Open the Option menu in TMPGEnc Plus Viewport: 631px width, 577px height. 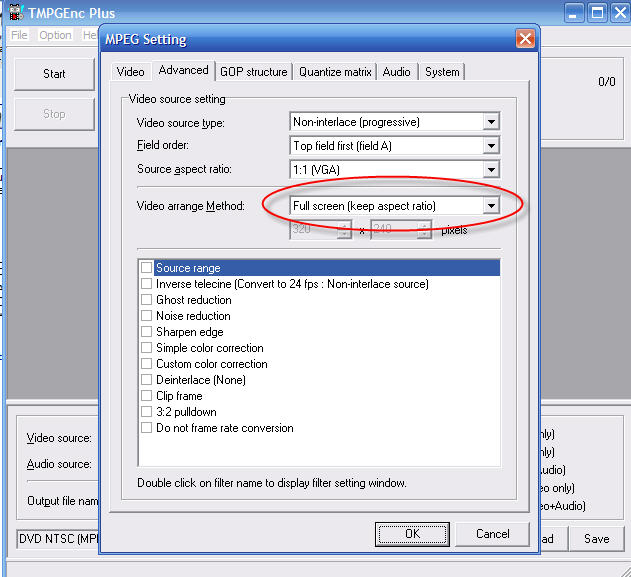[x=56, y=35]
